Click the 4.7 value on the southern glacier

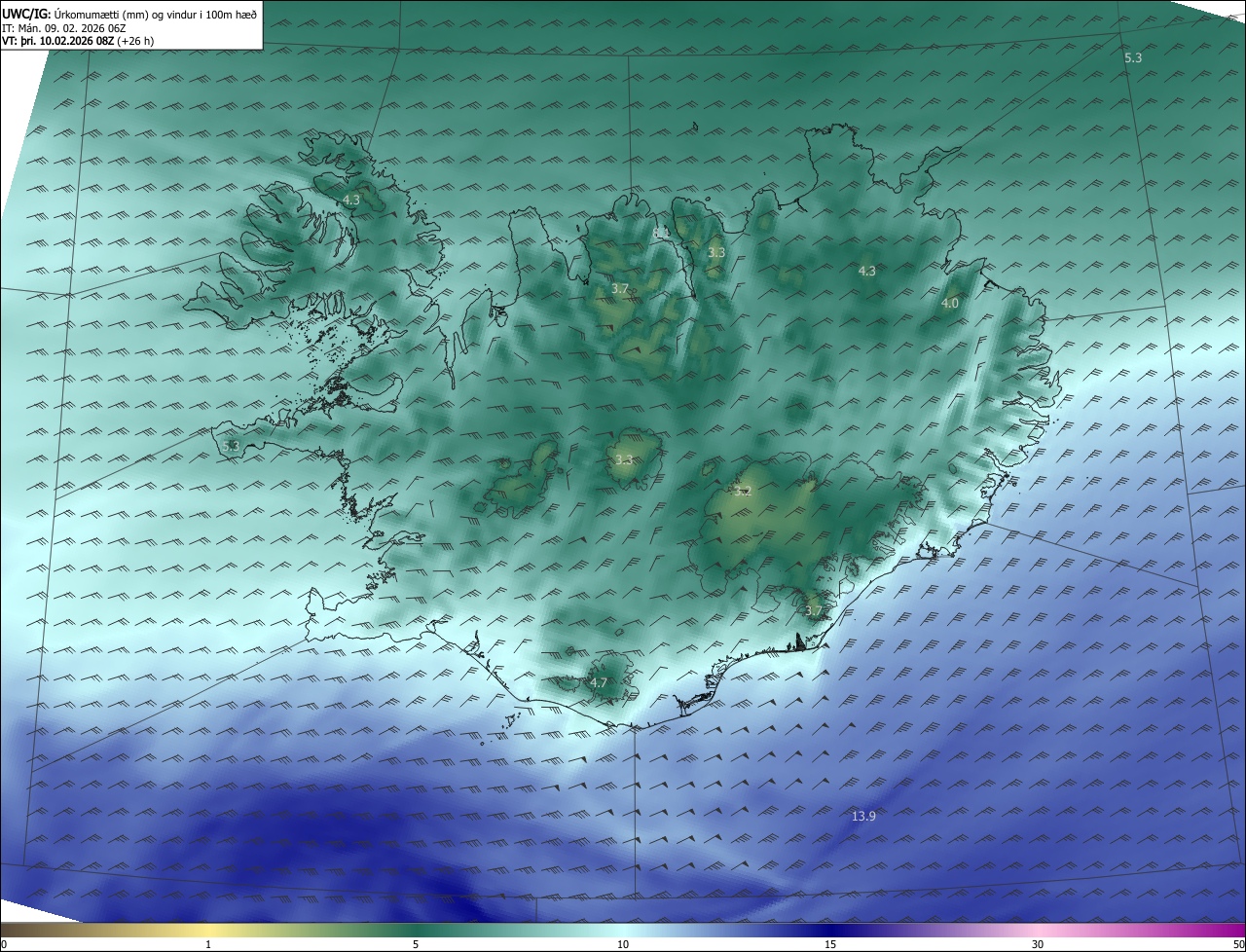click(x=599, y=682)
